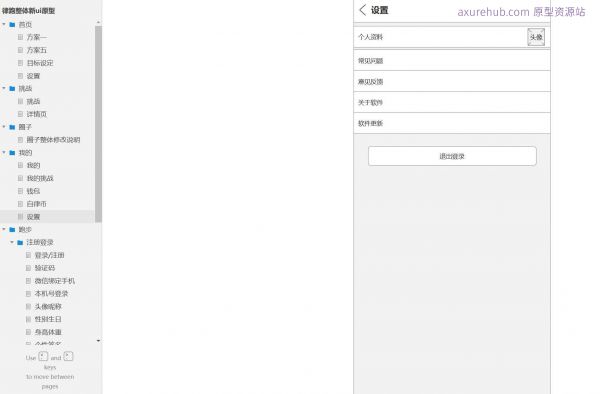Click page icon beside 本机号登录
The width and height of the screenshot is (600, 394).
click(x=28, y=293)
